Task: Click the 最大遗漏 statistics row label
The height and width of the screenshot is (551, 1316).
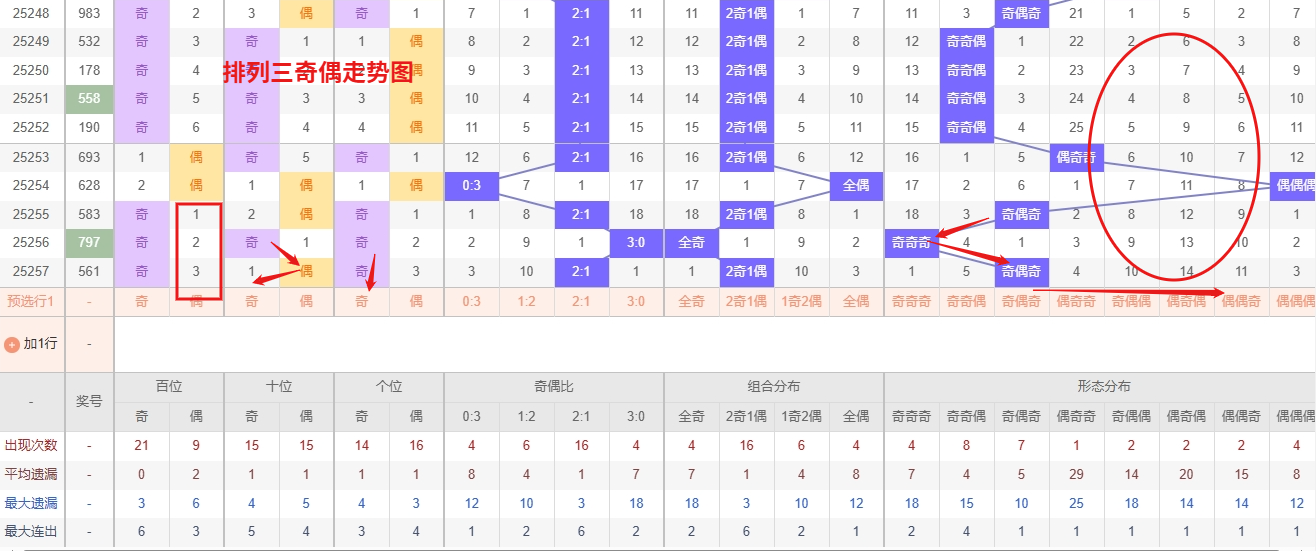Action: (x=32, y=503)
